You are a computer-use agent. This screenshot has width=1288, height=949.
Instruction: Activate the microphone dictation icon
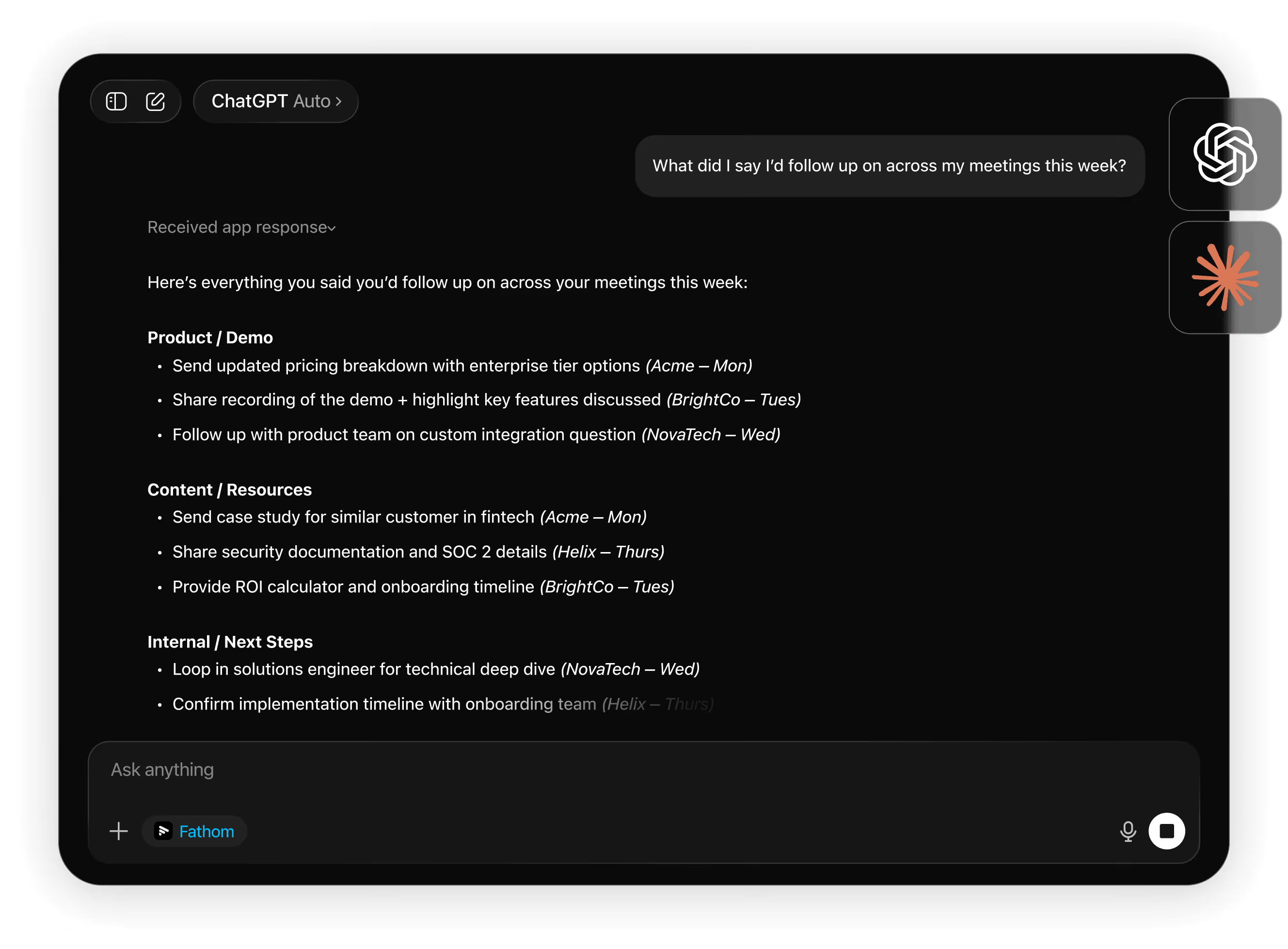pos(1128,831)
